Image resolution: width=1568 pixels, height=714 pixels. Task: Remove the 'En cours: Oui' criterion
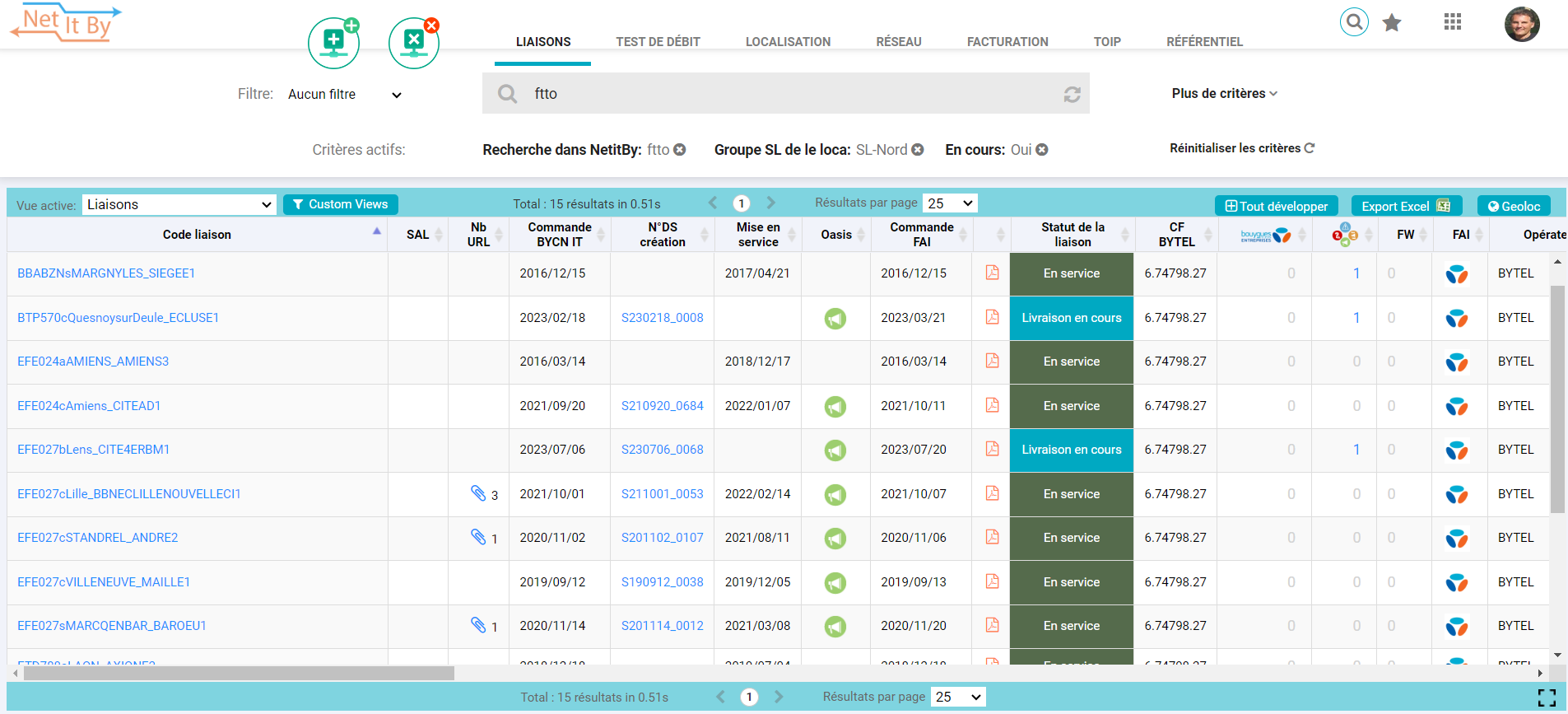tap(1042, 150)
